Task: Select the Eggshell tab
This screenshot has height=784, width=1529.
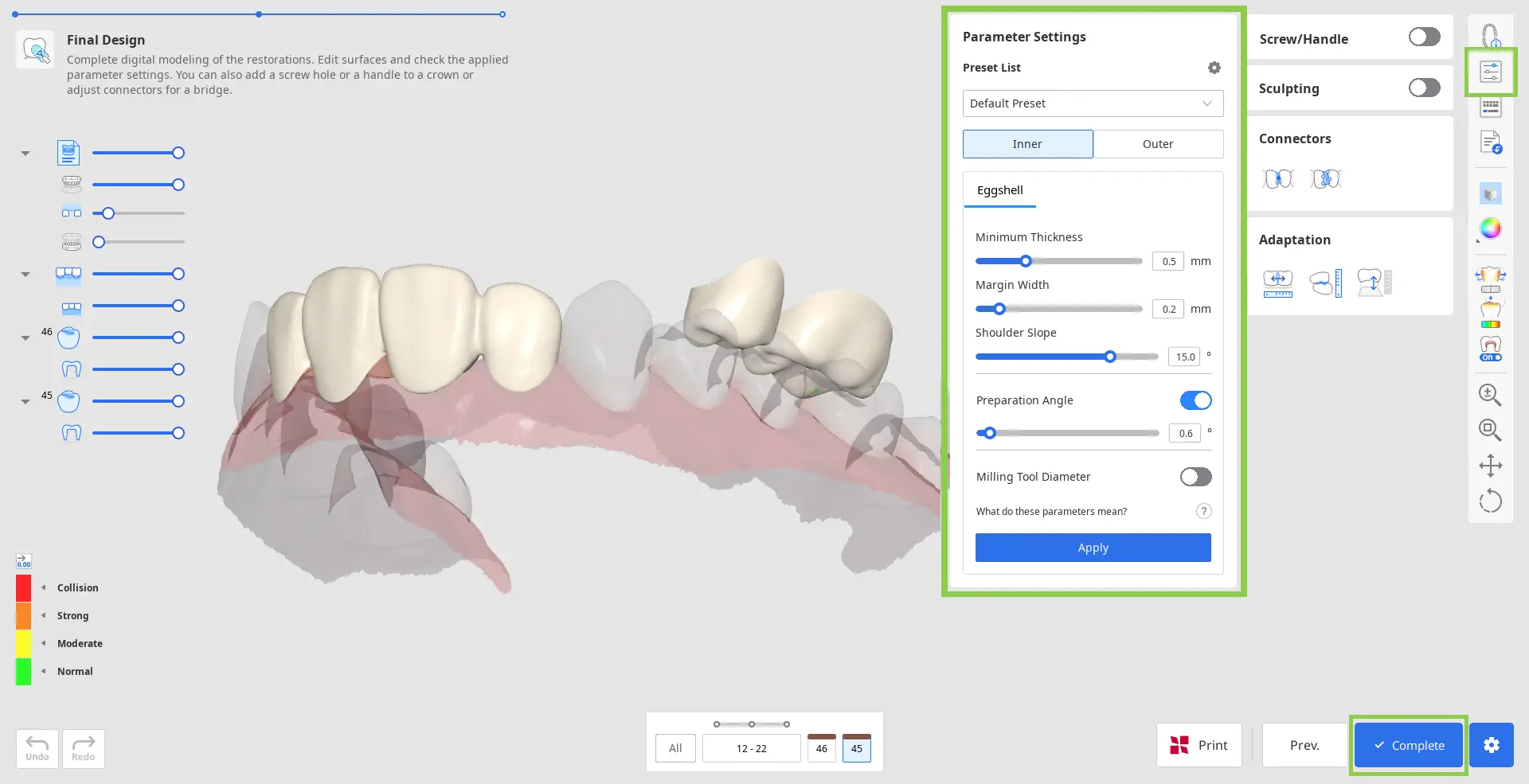Action: coord(999,190)
